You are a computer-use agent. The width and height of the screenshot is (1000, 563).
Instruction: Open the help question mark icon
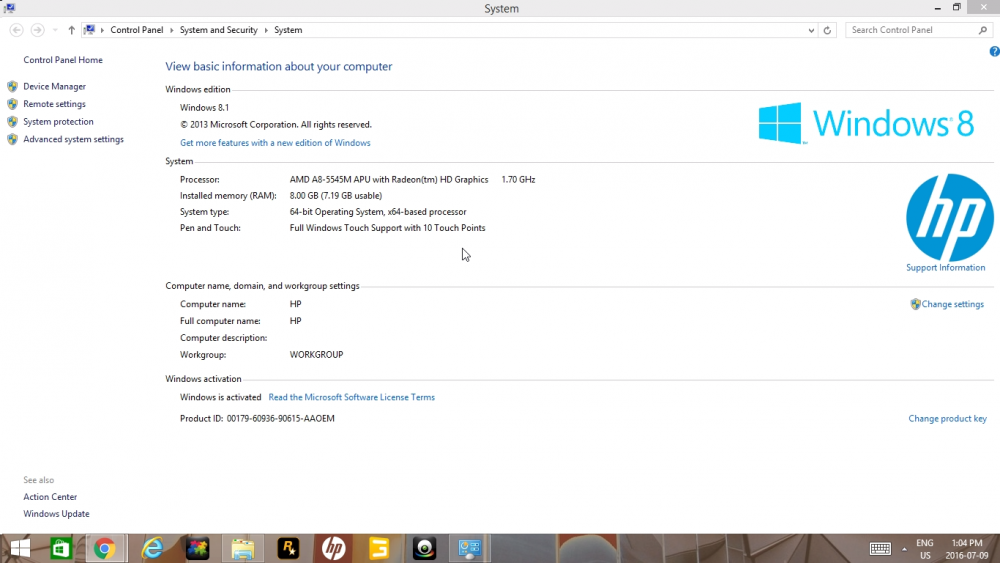point(994,52)
